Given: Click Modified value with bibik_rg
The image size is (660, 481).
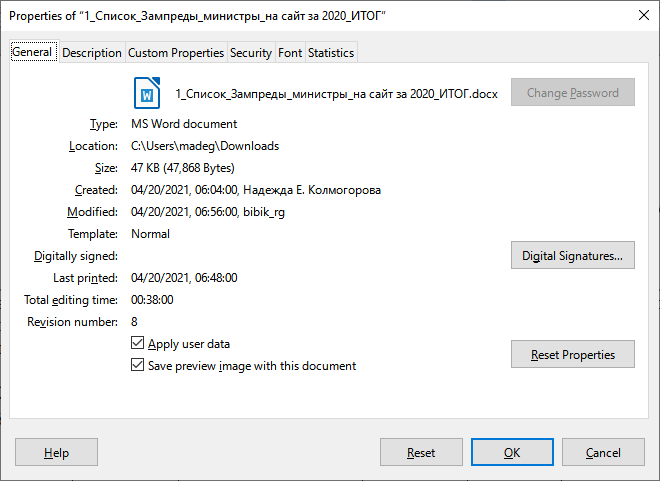Looking at the screenshot, I should click(208, 212).
